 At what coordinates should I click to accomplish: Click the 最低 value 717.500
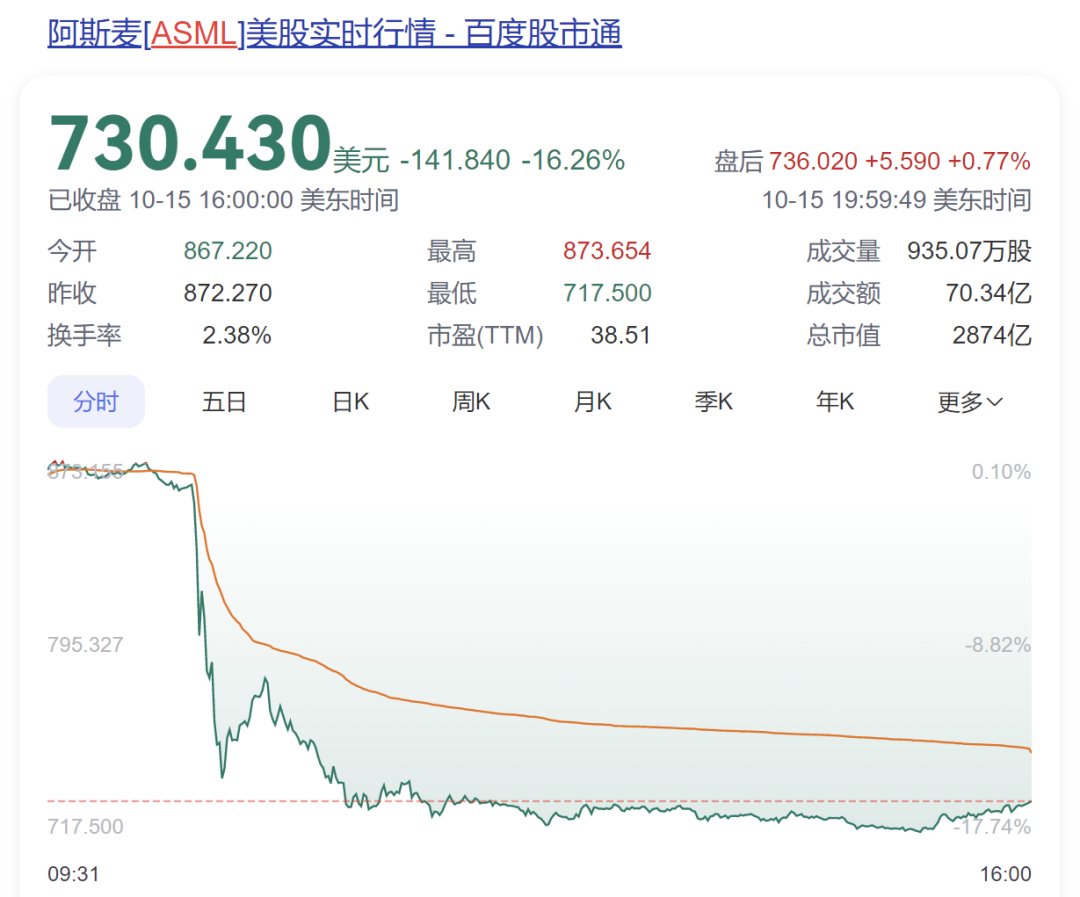pyautogui.click(x=607, y=293)
